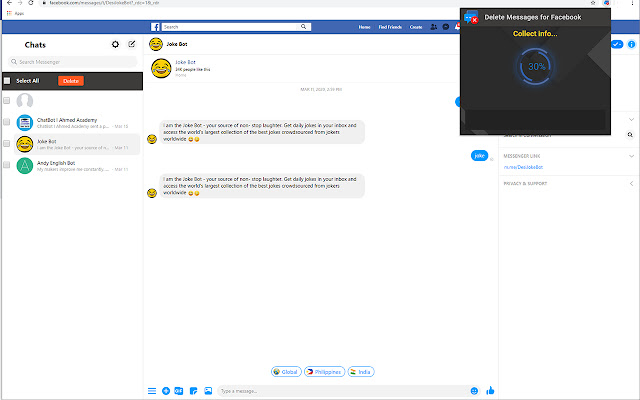Open the emoji picker in the message box

(x=474, y=391)
